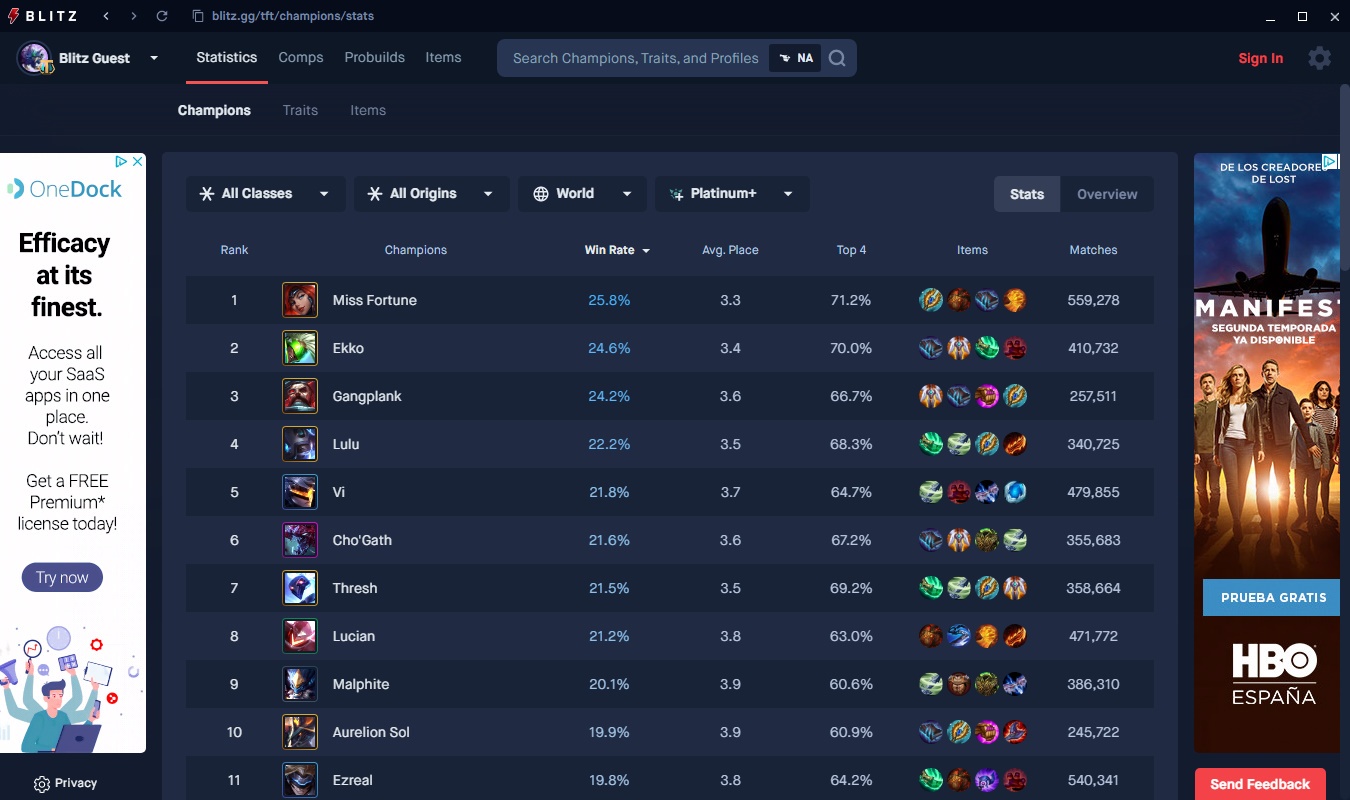
Task: Click the settings gear icon
Action: coord(1319,58)
